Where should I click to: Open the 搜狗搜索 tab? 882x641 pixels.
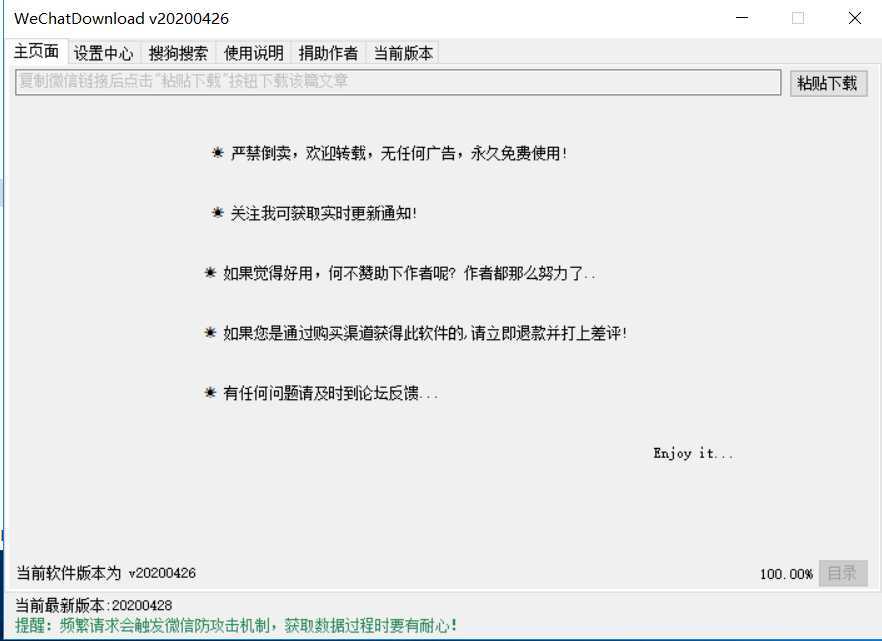coord(178,53)
